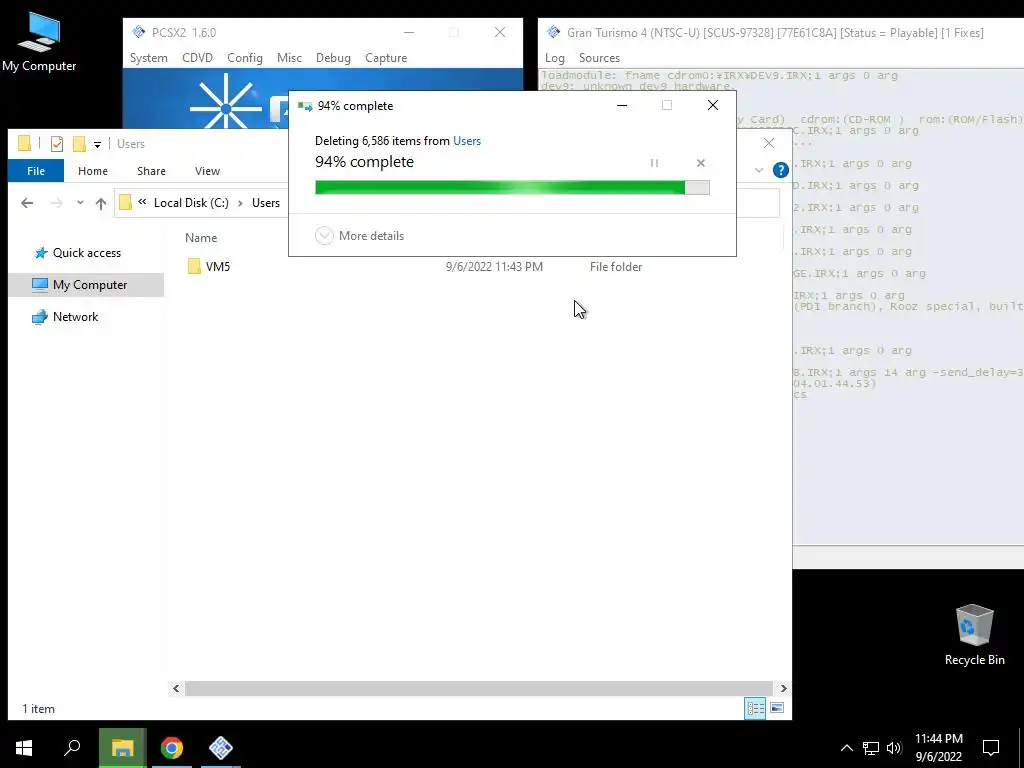Image resolution: width=1024 pixels, height=768 pixels.
Task: Open Capture menu in PCSX2
Action: [x=386, y=57]
